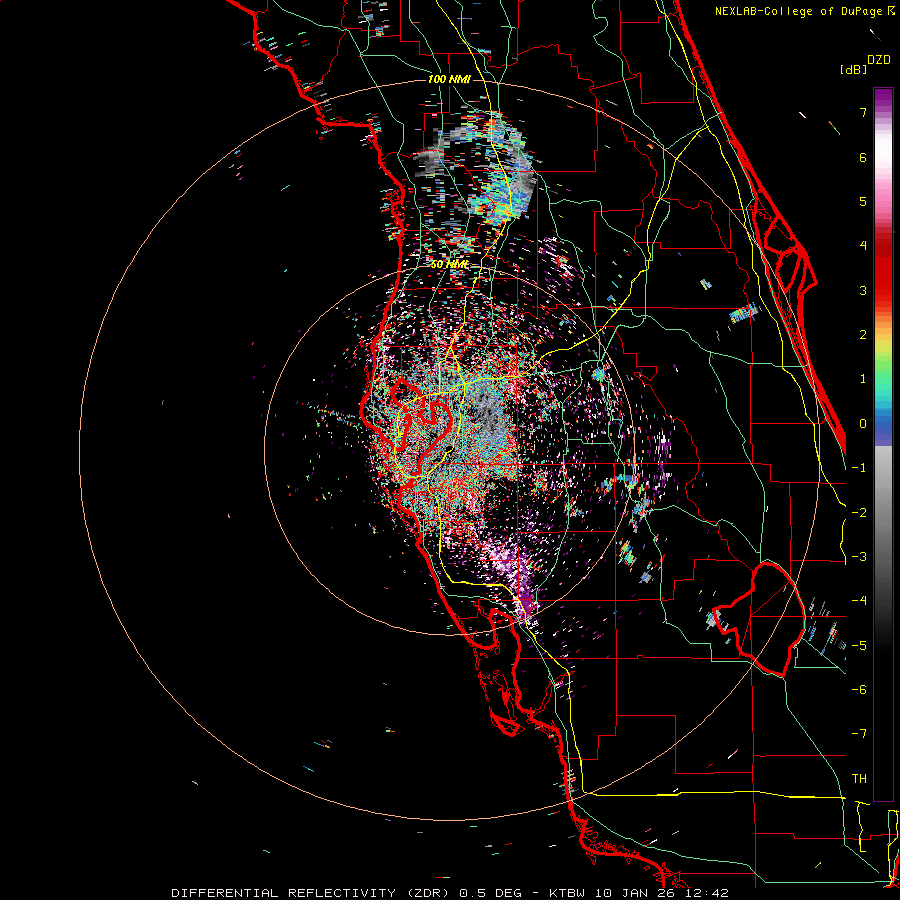Click the -2 tick label on color scale
Viewport: 900px width, 900px height.
[859, 512]
